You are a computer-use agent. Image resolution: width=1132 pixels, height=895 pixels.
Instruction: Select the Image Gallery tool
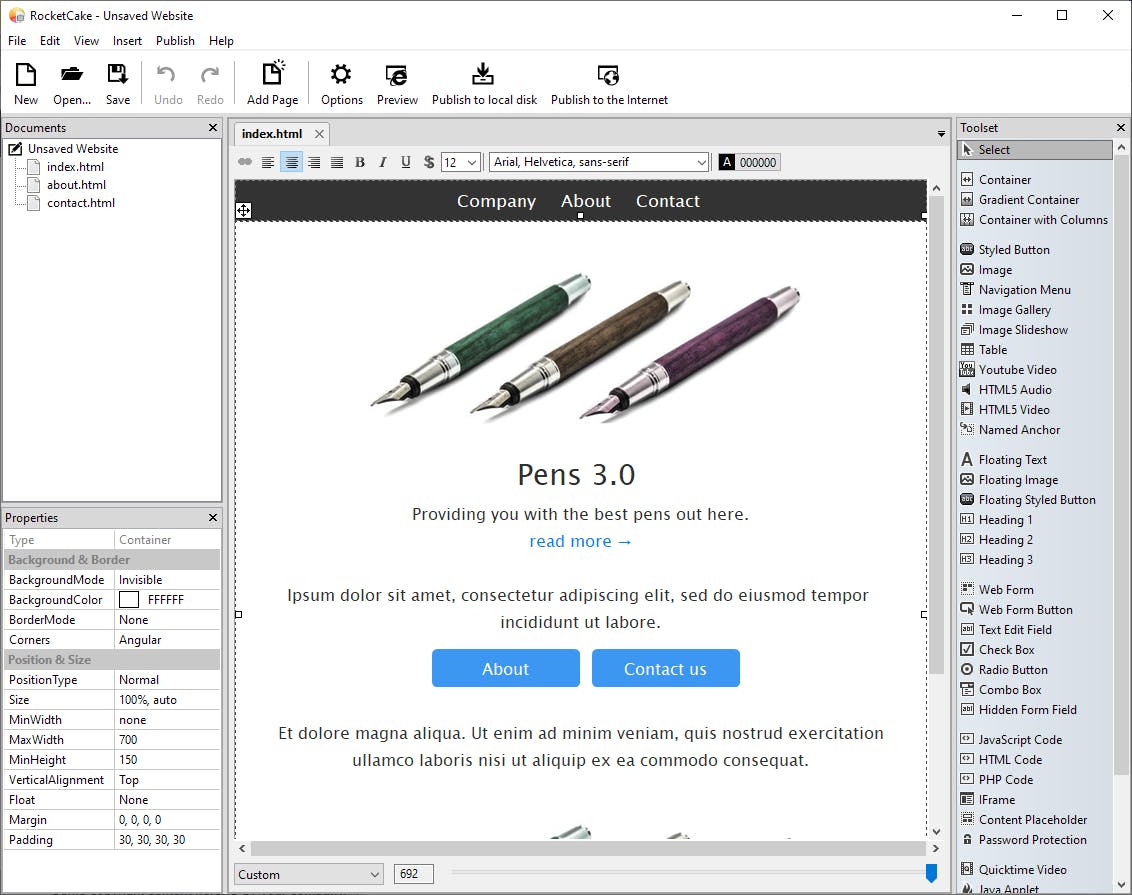point(1014,310)
